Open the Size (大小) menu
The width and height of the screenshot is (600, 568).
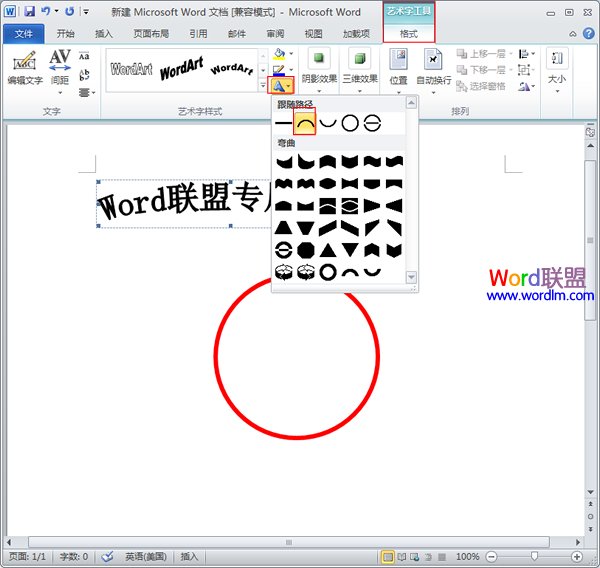pos(557,71)
